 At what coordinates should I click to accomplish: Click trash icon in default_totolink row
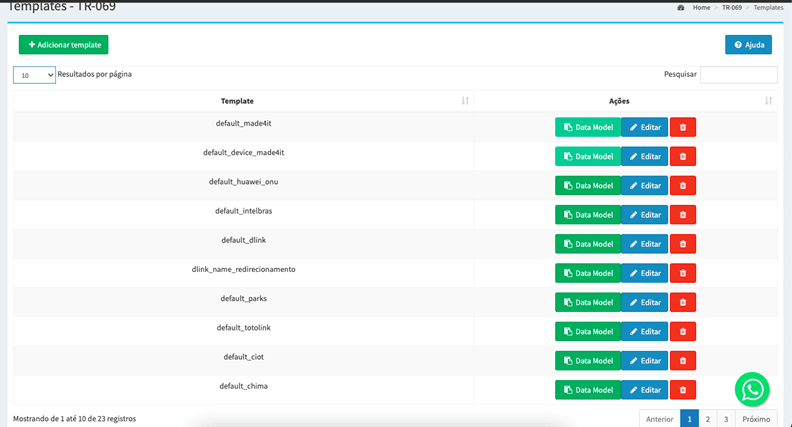pyautogui.click(x=682, y=331)
